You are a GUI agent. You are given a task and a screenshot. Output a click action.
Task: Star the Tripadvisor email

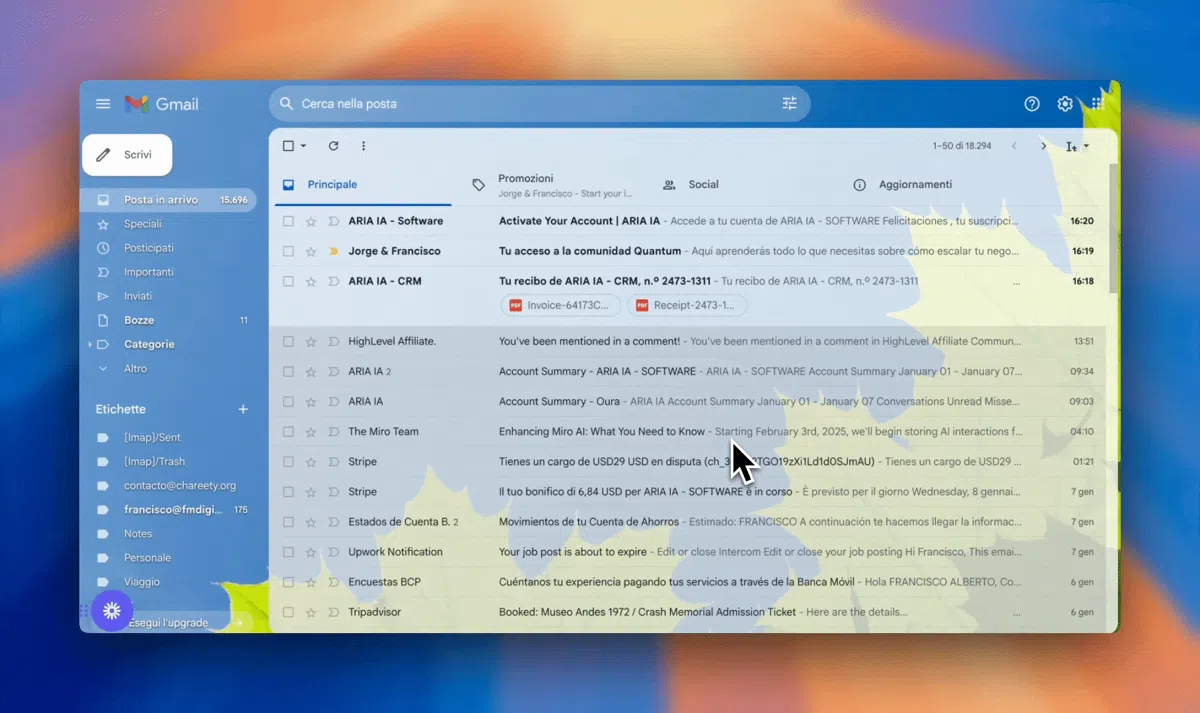click(311, 612)
